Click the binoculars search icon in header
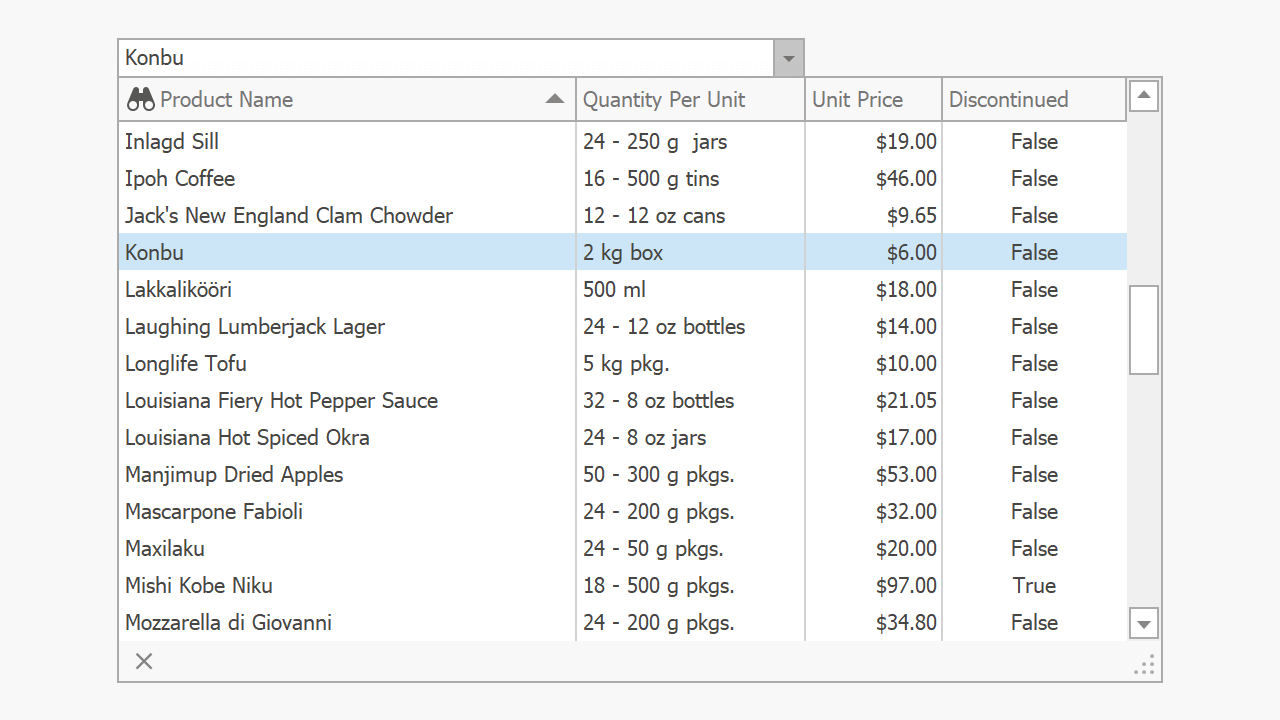This screenshot has height=720, width=1280. (x=140, y=99)
